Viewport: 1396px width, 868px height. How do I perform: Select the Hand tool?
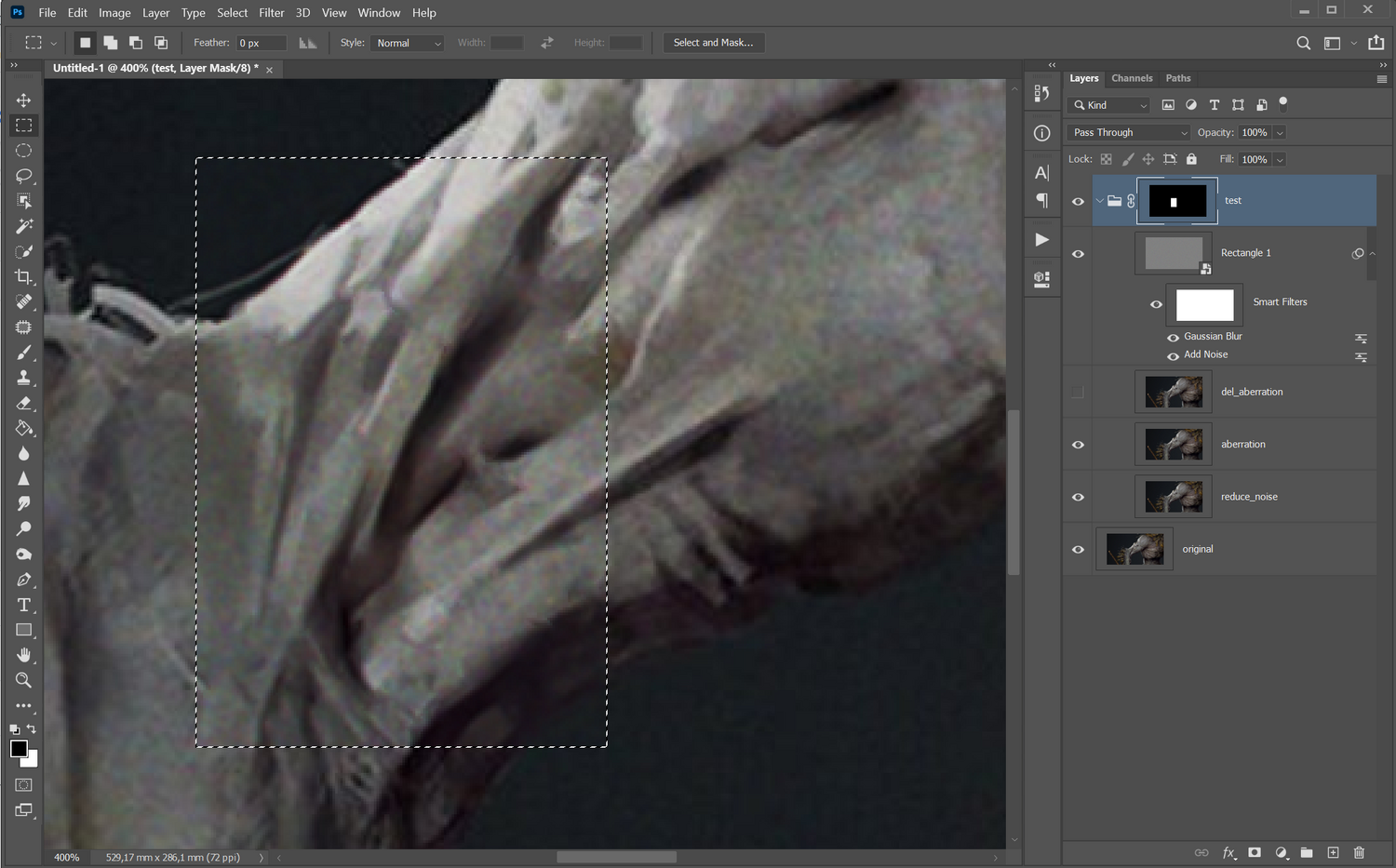(24, 655)
